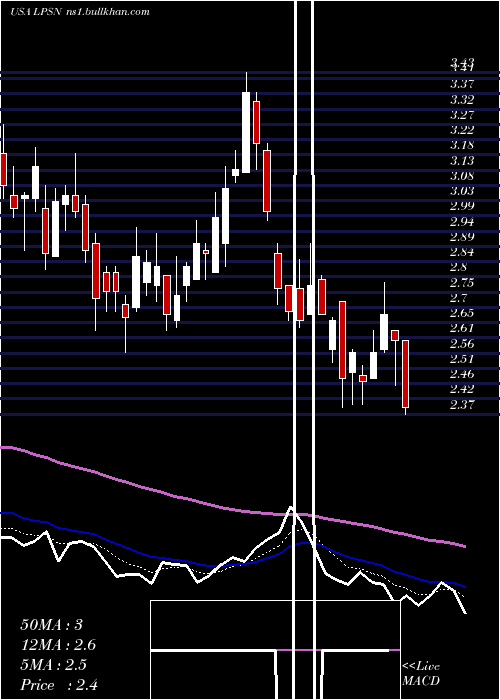Select the 3.22 price level label

[462, 130]
